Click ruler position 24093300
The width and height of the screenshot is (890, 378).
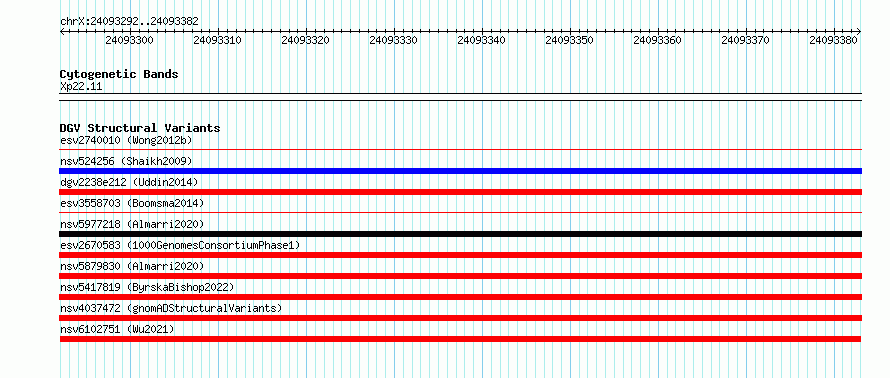129,40
